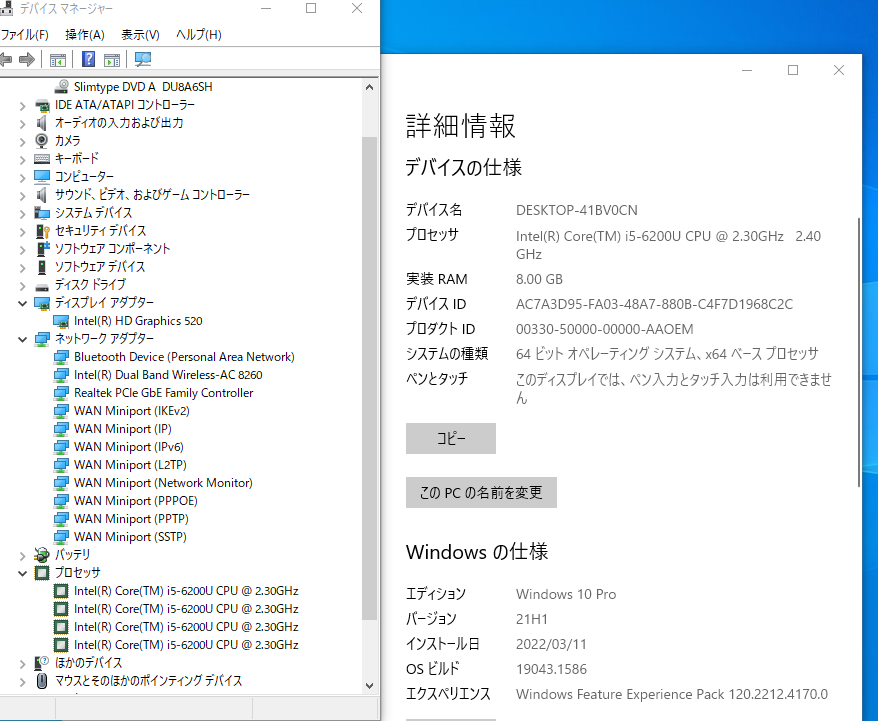Select WAN Miniport (PPPOE)
The image size is (878, 721).
[136, 500]
